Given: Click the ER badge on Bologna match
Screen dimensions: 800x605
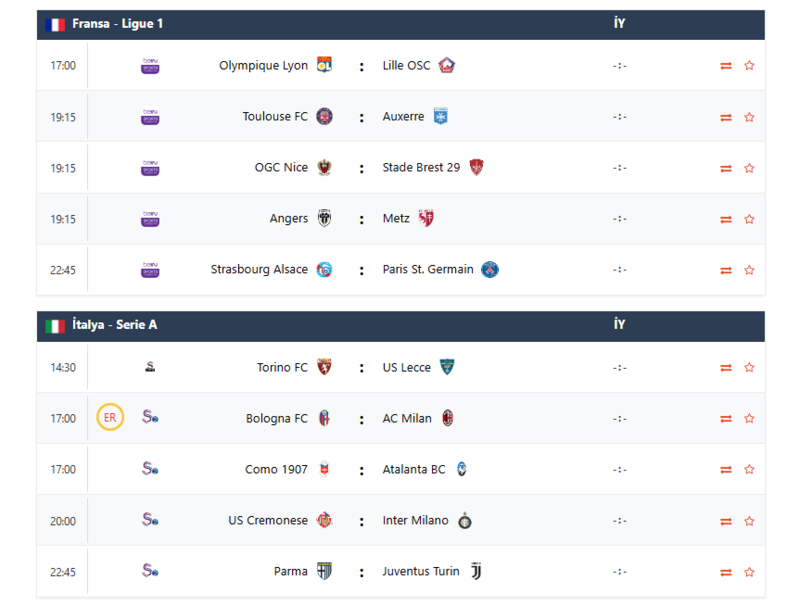Looking at the screenshot, I should pos(110,418).
